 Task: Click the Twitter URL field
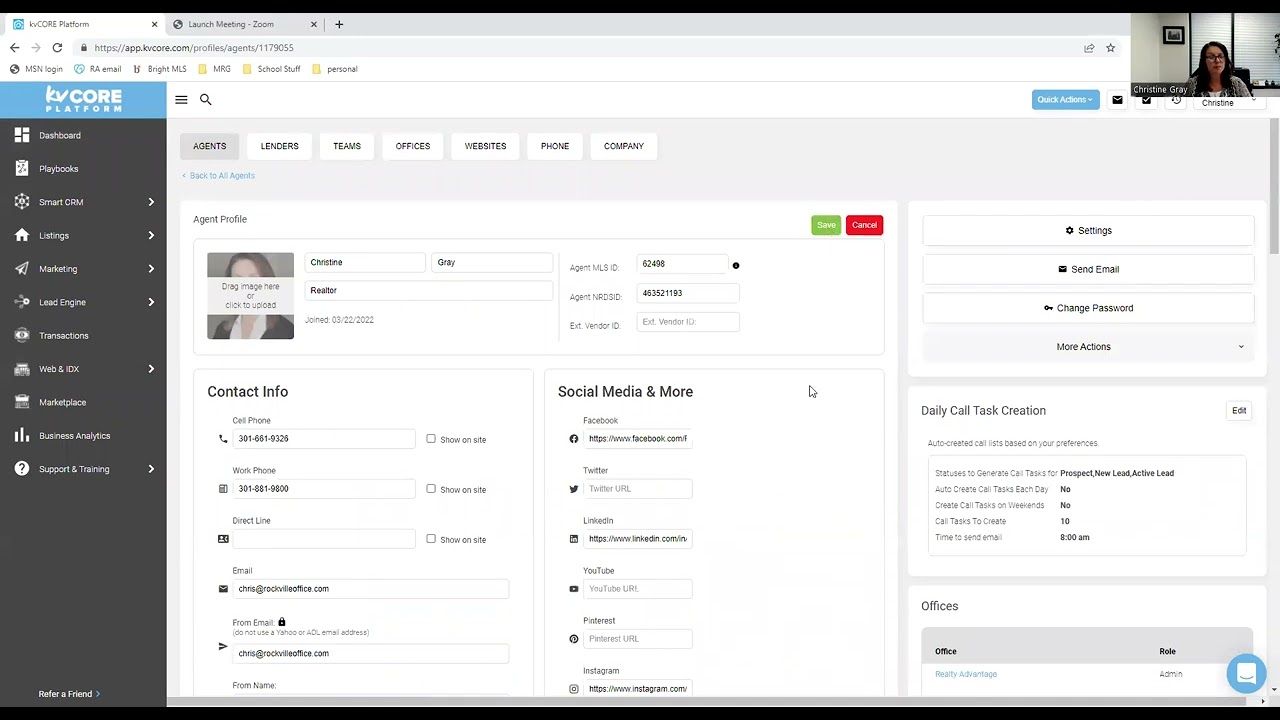click(x=638, y=489)
